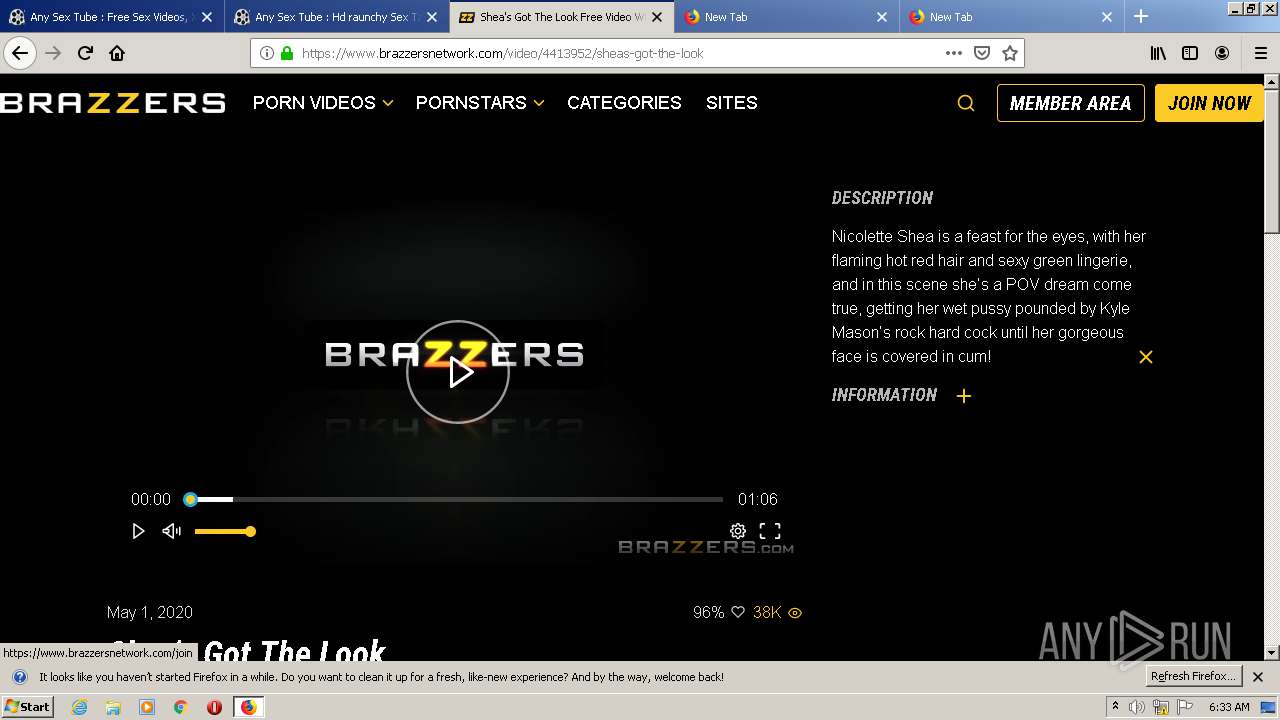Click the eye views icon
1280x720 pixels.
pos(795,613)
